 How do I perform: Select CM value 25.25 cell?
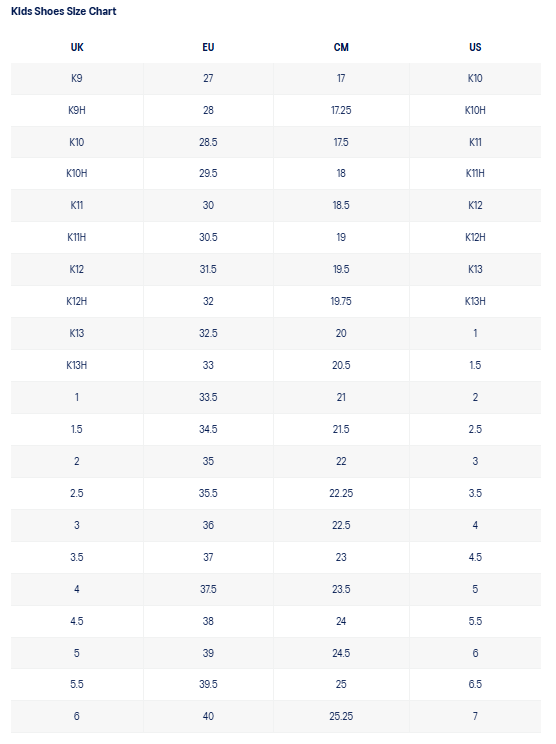(x=341, y=716)
